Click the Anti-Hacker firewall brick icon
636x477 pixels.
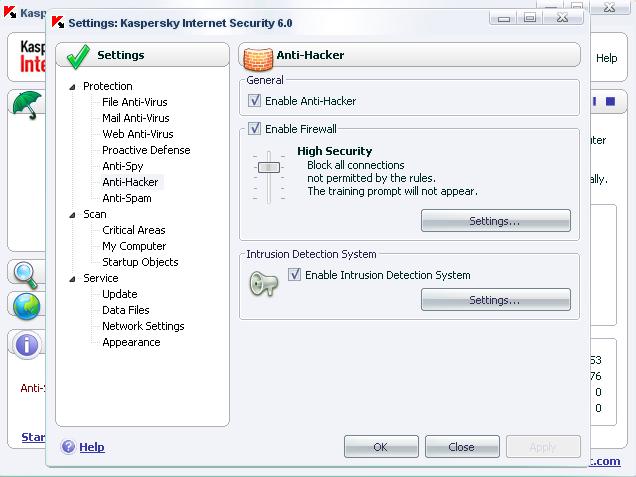[258, 59]
